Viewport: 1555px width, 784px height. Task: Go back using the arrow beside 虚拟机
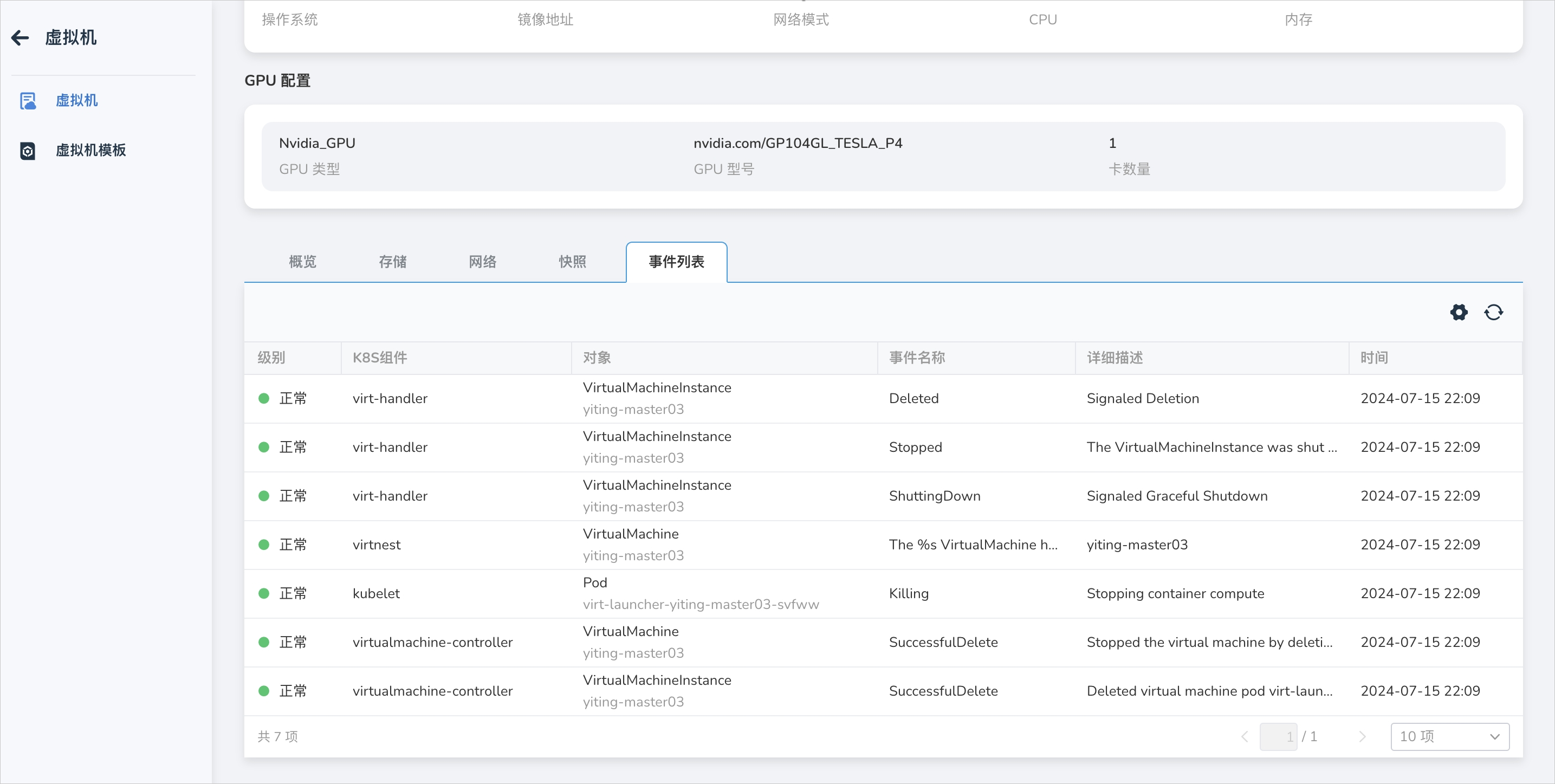(20, 38)
